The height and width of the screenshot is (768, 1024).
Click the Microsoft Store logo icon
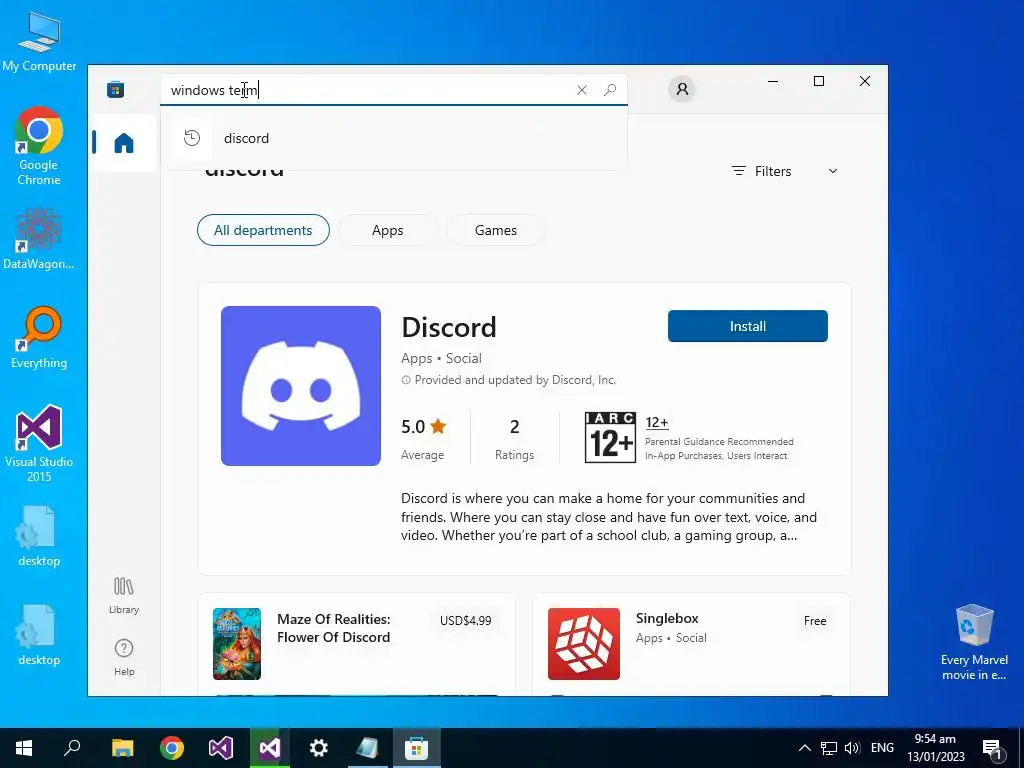(116, 89)
